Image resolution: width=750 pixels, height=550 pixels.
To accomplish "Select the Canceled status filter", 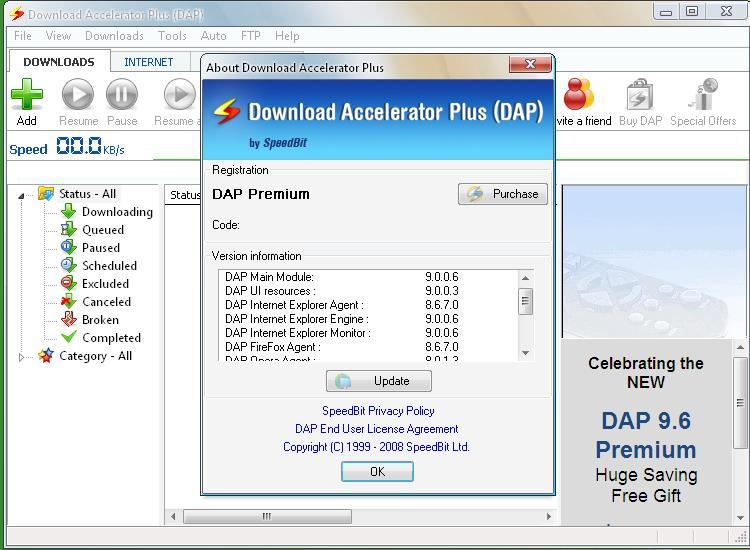I will click(106, 302).
